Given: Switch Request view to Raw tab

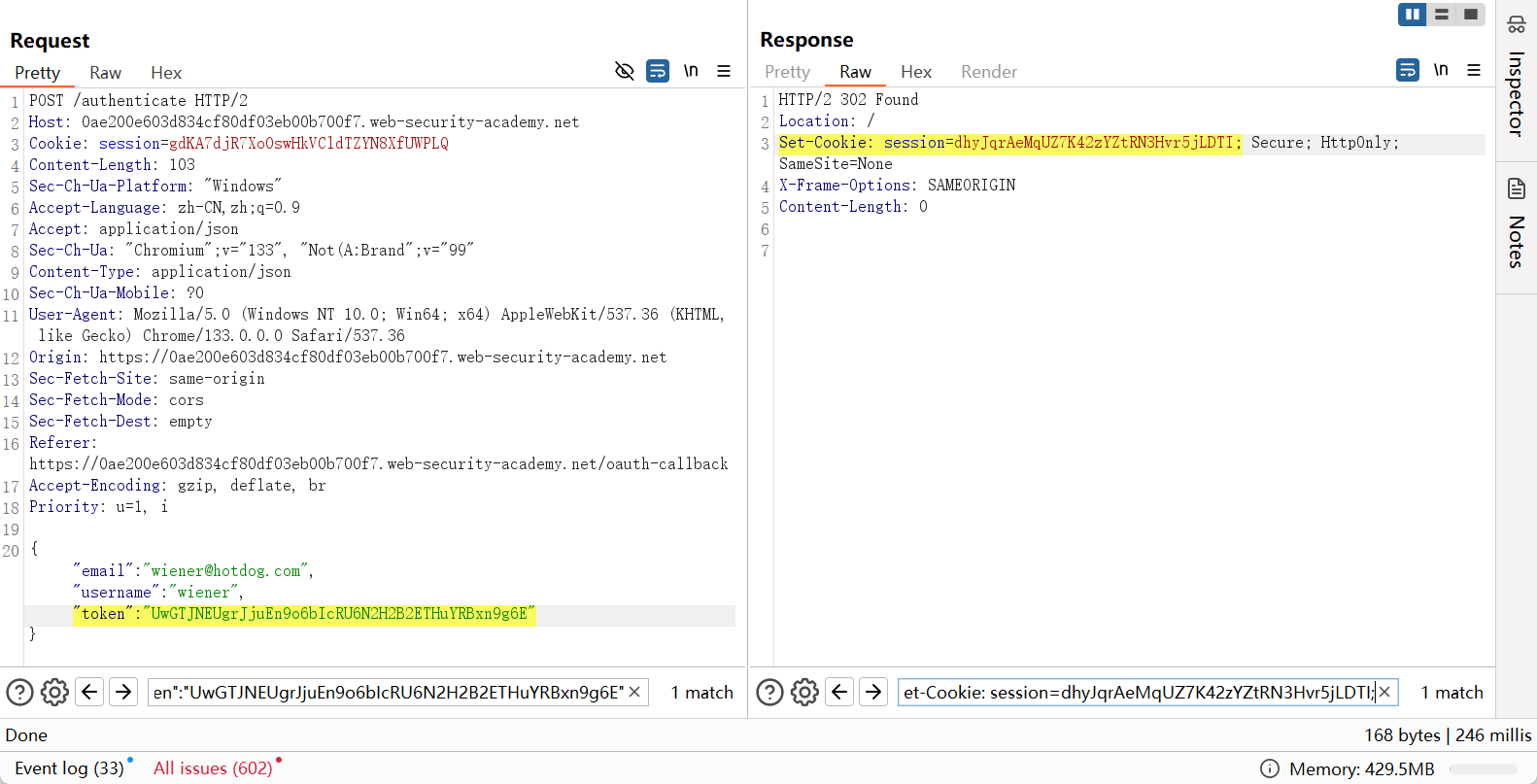Looking at the screenshot, I should tap(105, 73).
